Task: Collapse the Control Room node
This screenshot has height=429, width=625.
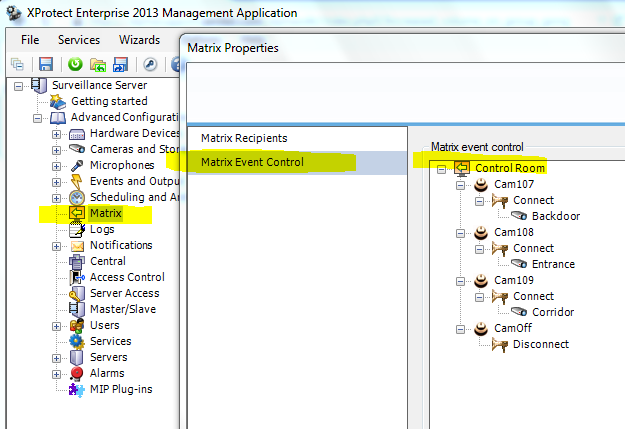Action: 441,168
